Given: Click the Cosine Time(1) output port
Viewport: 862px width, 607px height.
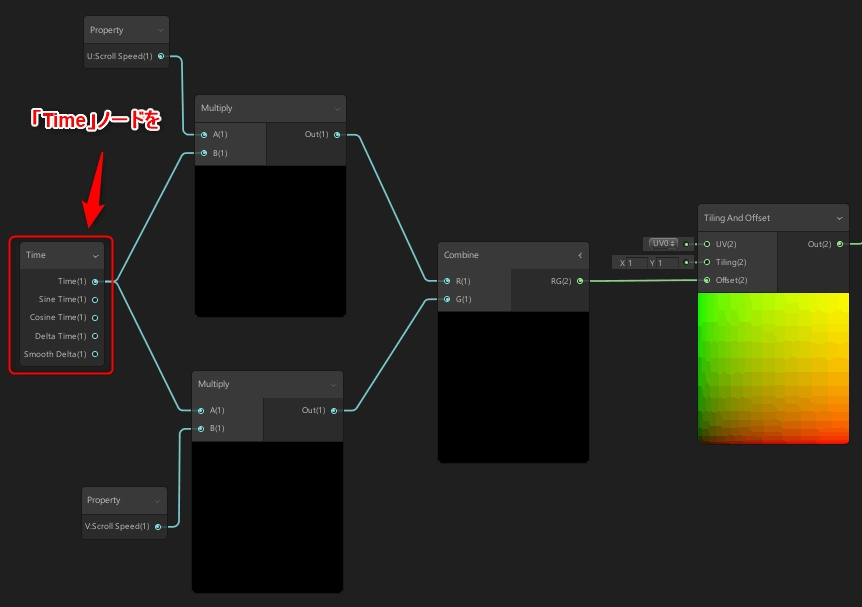Looking at the screenshot, I should tap(95, 318).
